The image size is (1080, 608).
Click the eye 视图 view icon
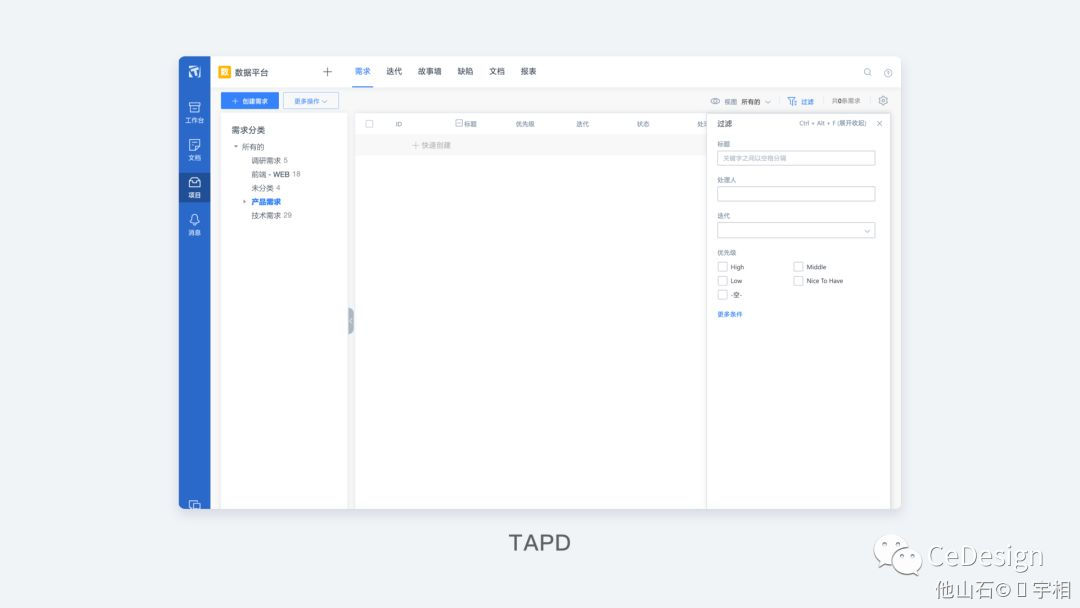tap(715, 101)
